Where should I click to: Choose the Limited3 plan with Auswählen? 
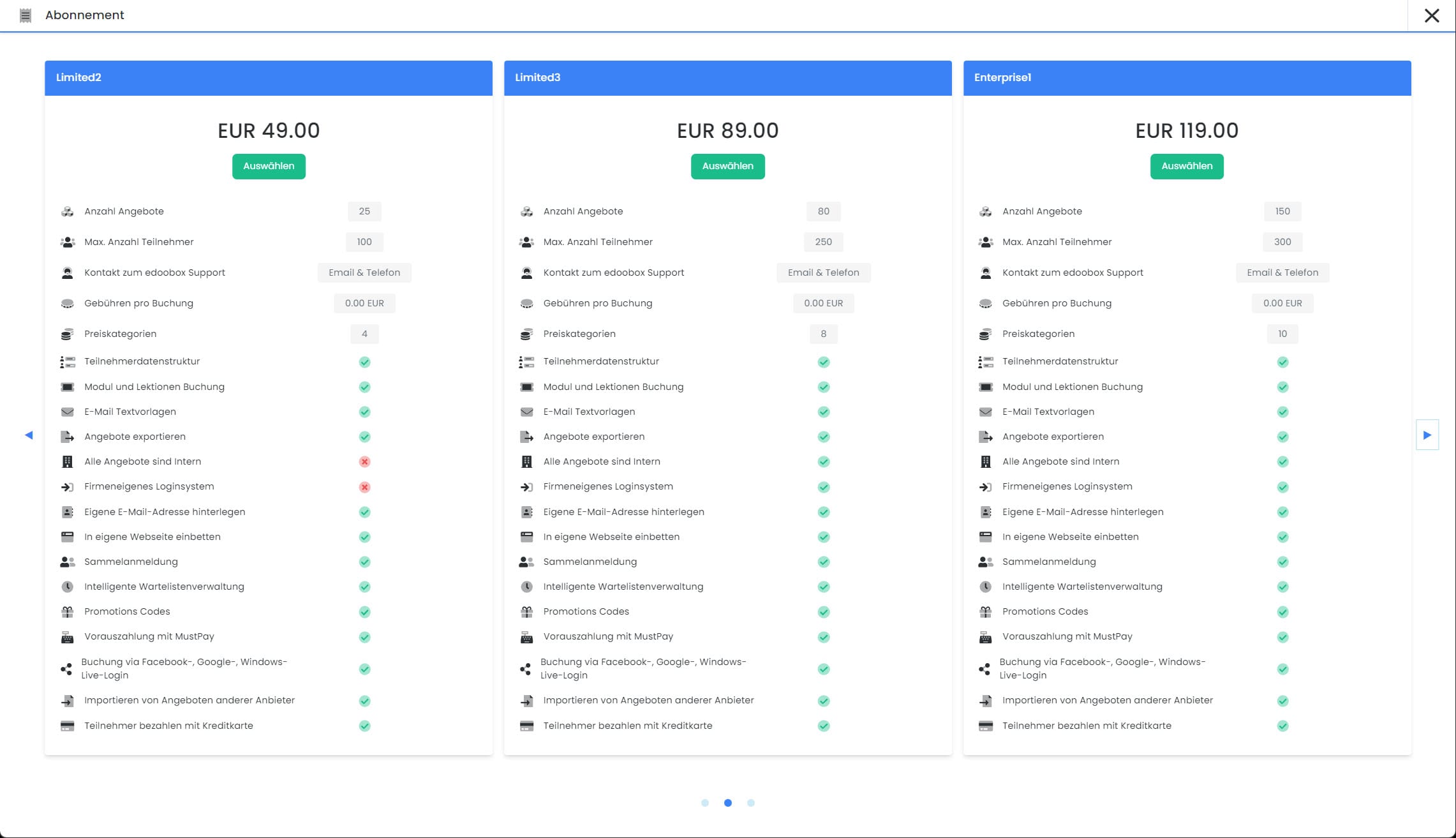[727, 166]
